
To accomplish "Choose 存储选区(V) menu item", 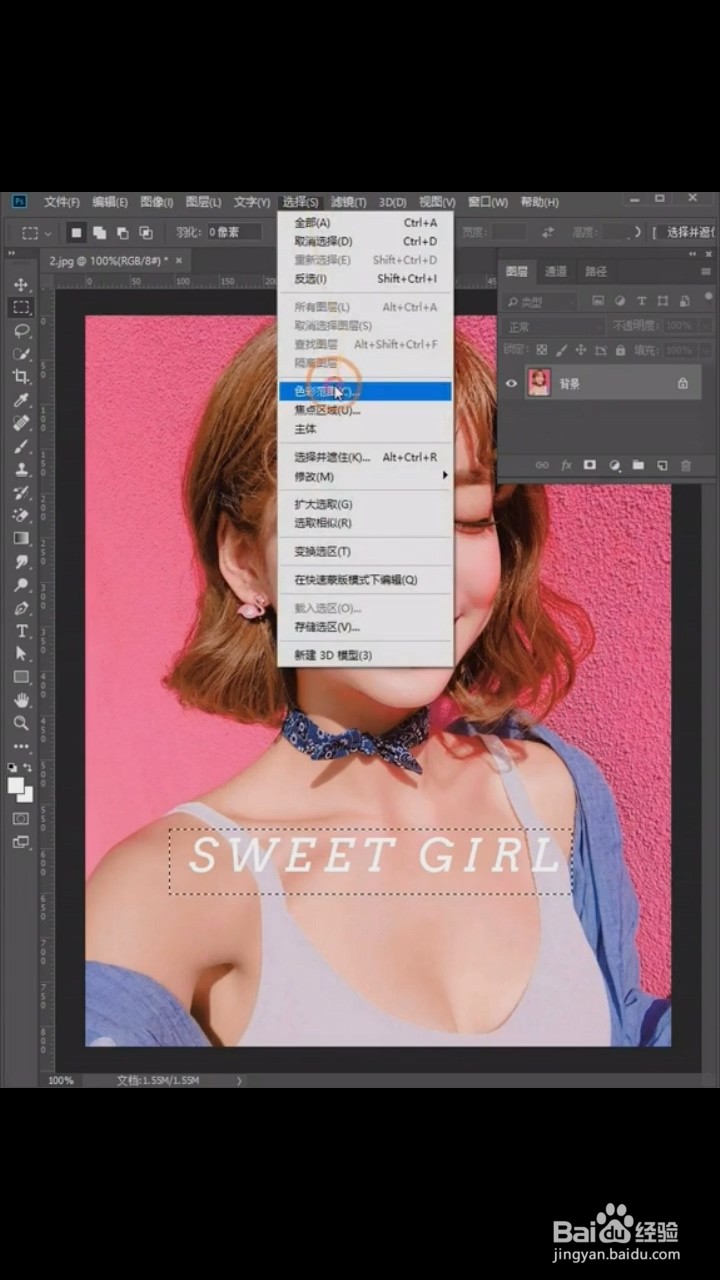I will 365,627.
